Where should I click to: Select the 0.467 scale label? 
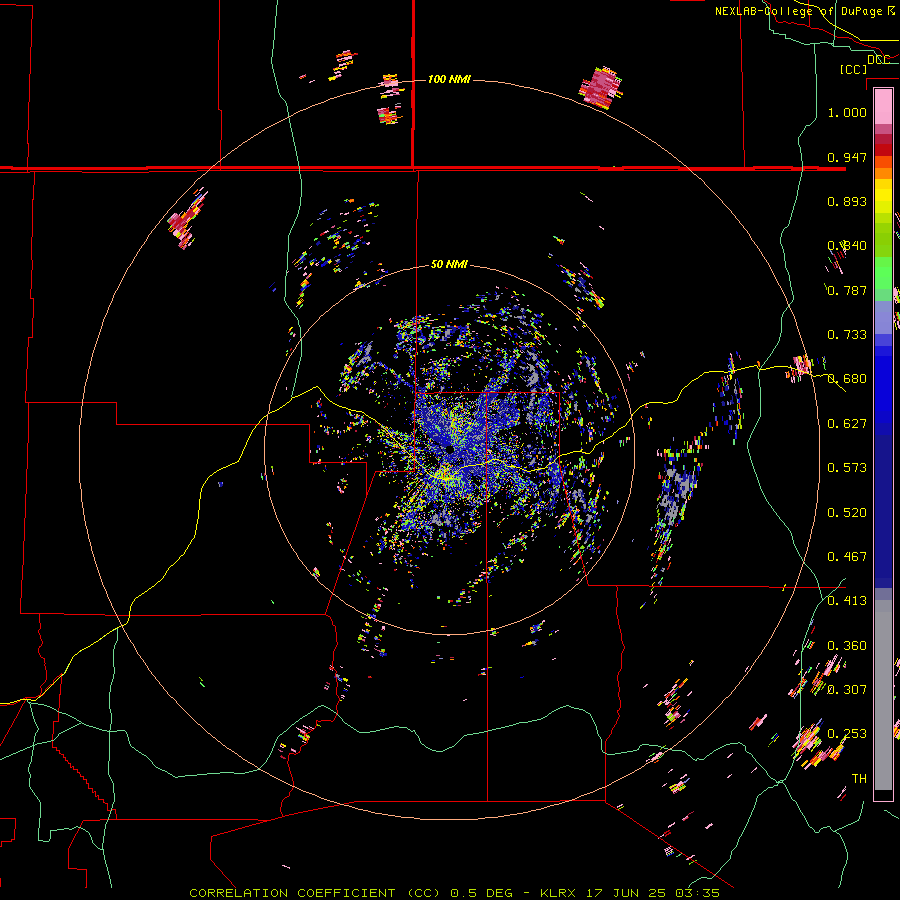[847, 557]
